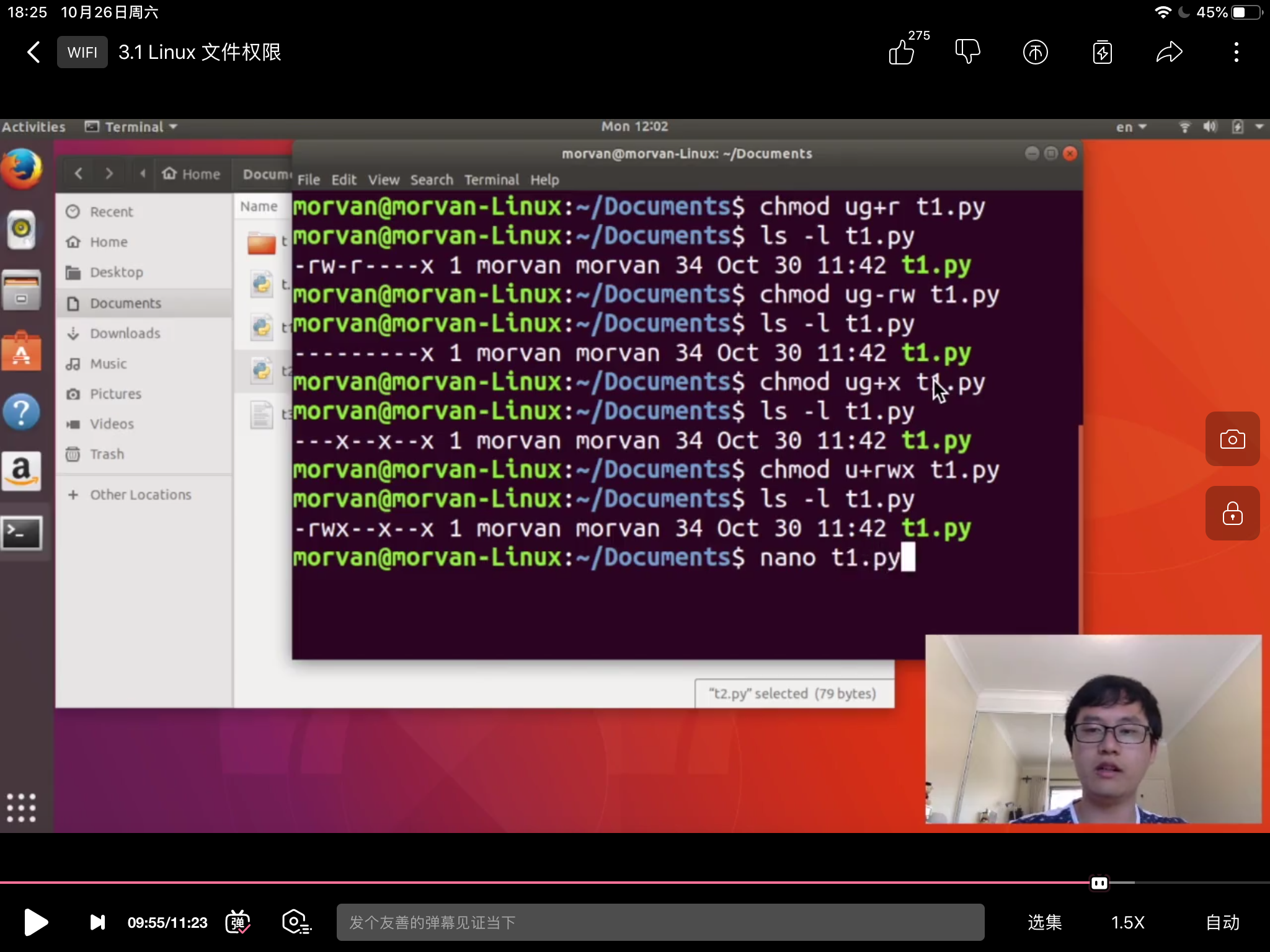Open the three-dot more options menu
Image resolution: width=1270 pixels, height=952 pixels.
(1236, 52)
